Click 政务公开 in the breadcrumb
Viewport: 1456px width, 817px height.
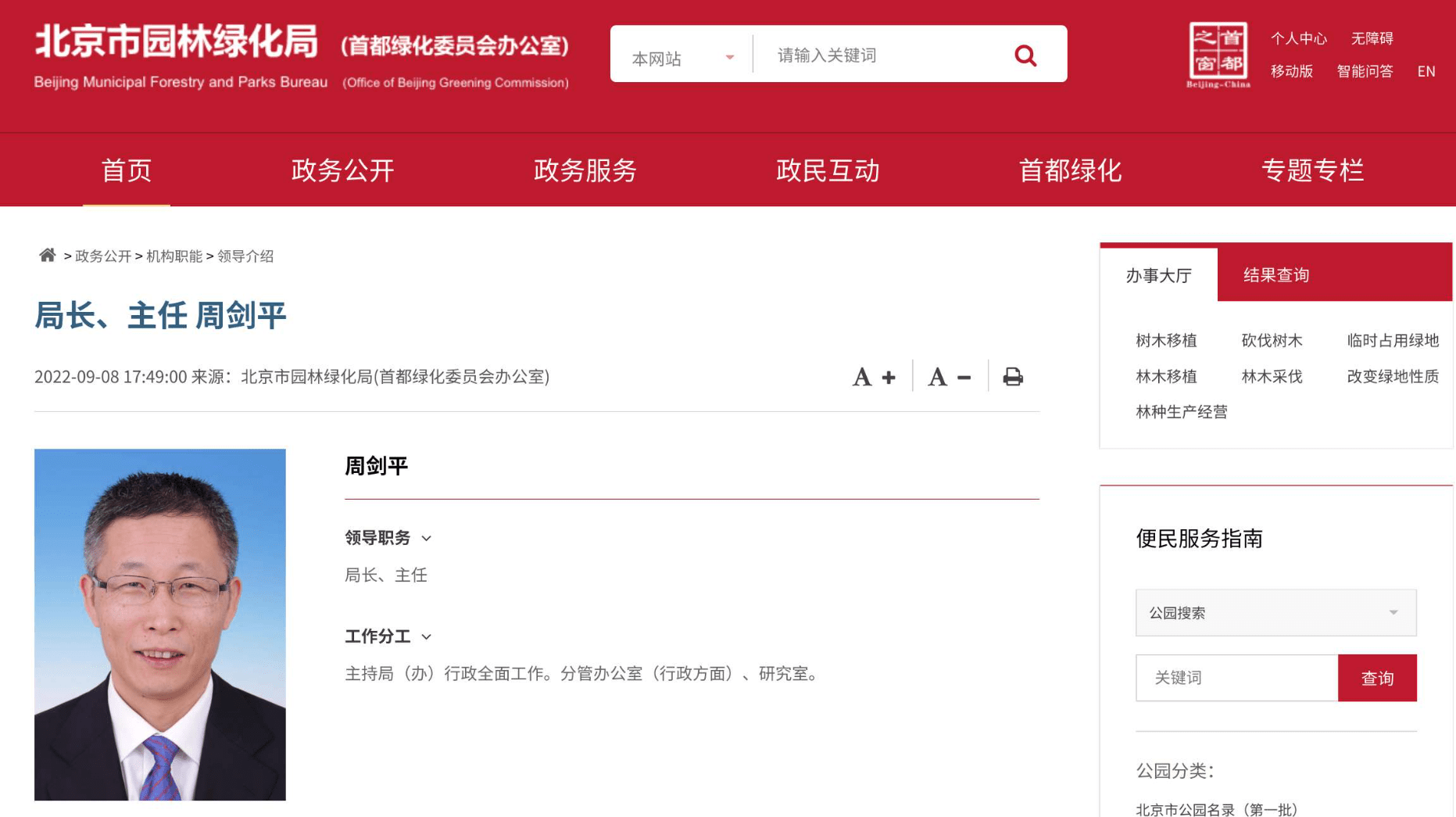(x=103, y=256)
